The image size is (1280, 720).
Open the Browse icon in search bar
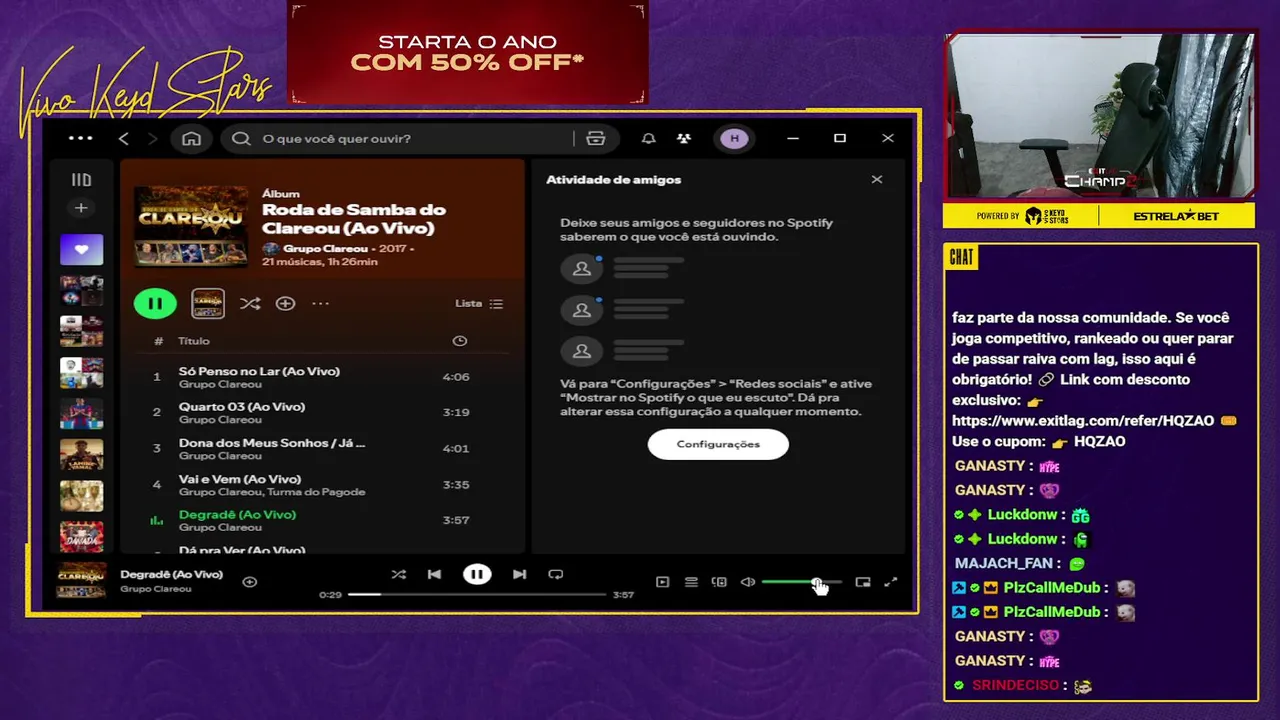(596, 138)
